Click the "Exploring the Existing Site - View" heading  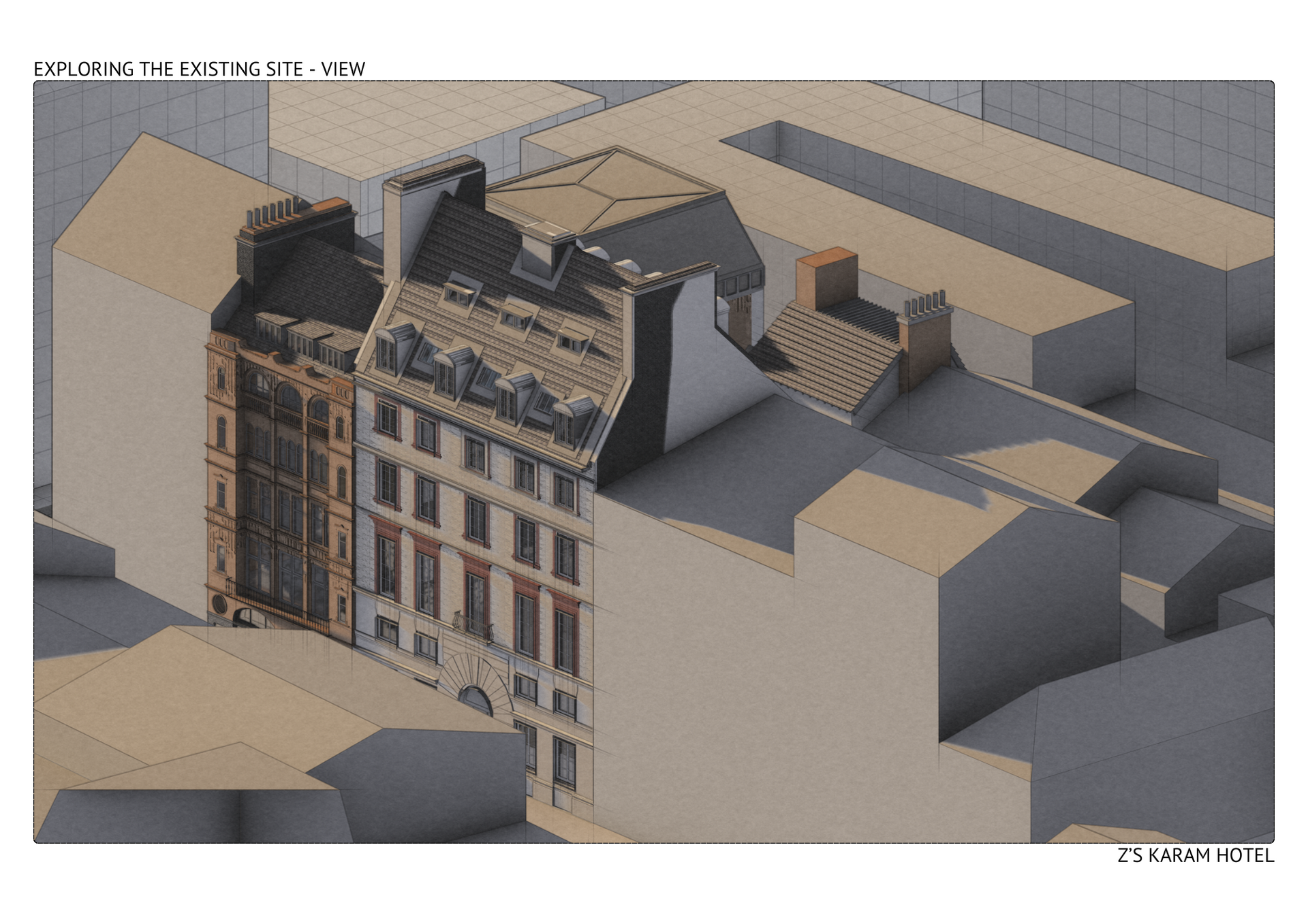coord(199,69)
